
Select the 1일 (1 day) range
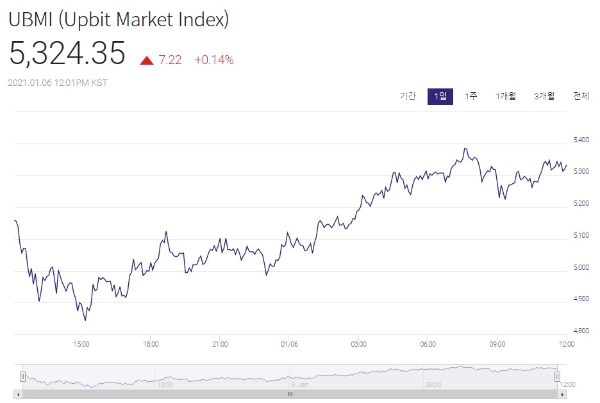[x=440, y=96]
